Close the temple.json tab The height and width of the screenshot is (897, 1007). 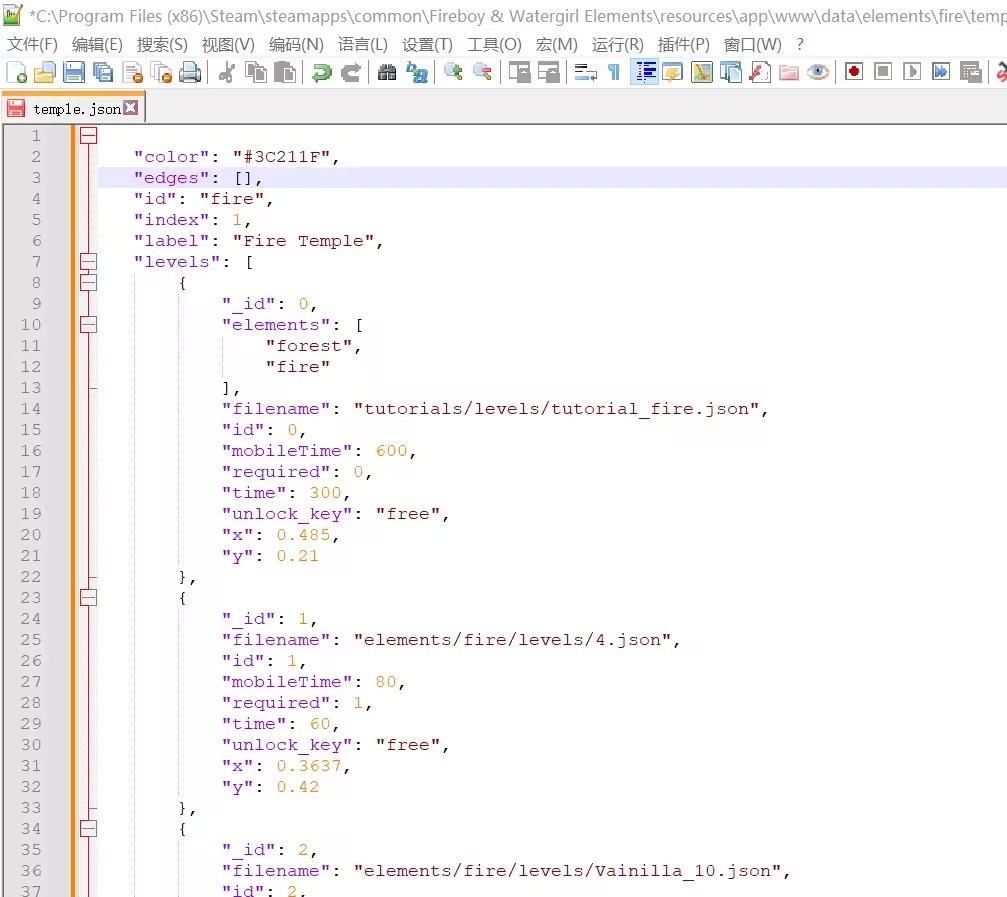(130, 108)
